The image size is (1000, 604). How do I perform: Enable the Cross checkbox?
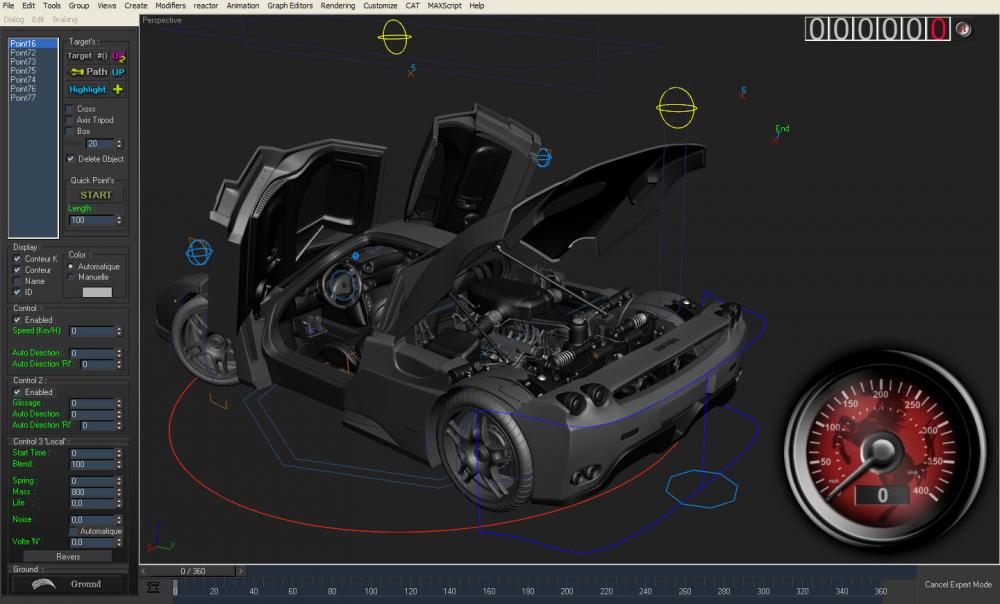[70, 109]
